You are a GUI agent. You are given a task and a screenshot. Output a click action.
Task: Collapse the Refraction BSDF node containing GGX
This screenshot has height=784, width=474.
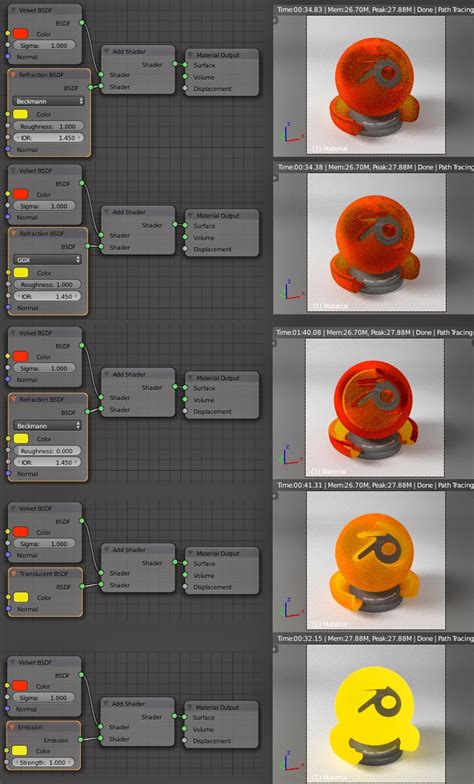[14, 234]
